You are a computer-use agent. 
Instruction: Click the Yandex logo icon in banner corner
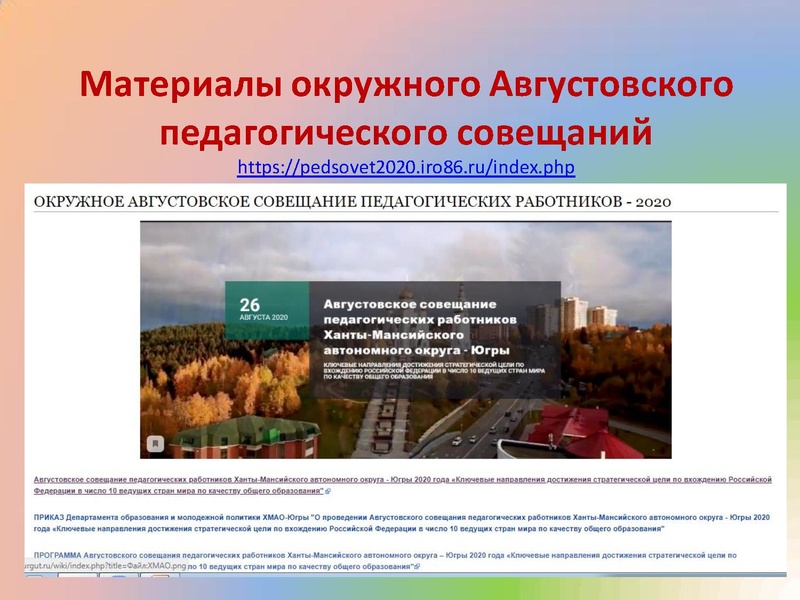(x=156, y=442)
